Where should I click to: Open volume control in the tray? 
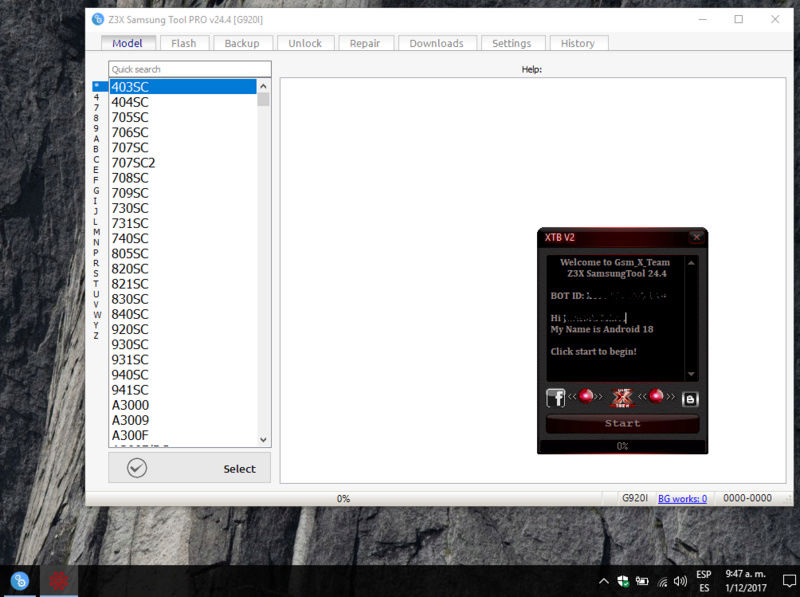680,581
